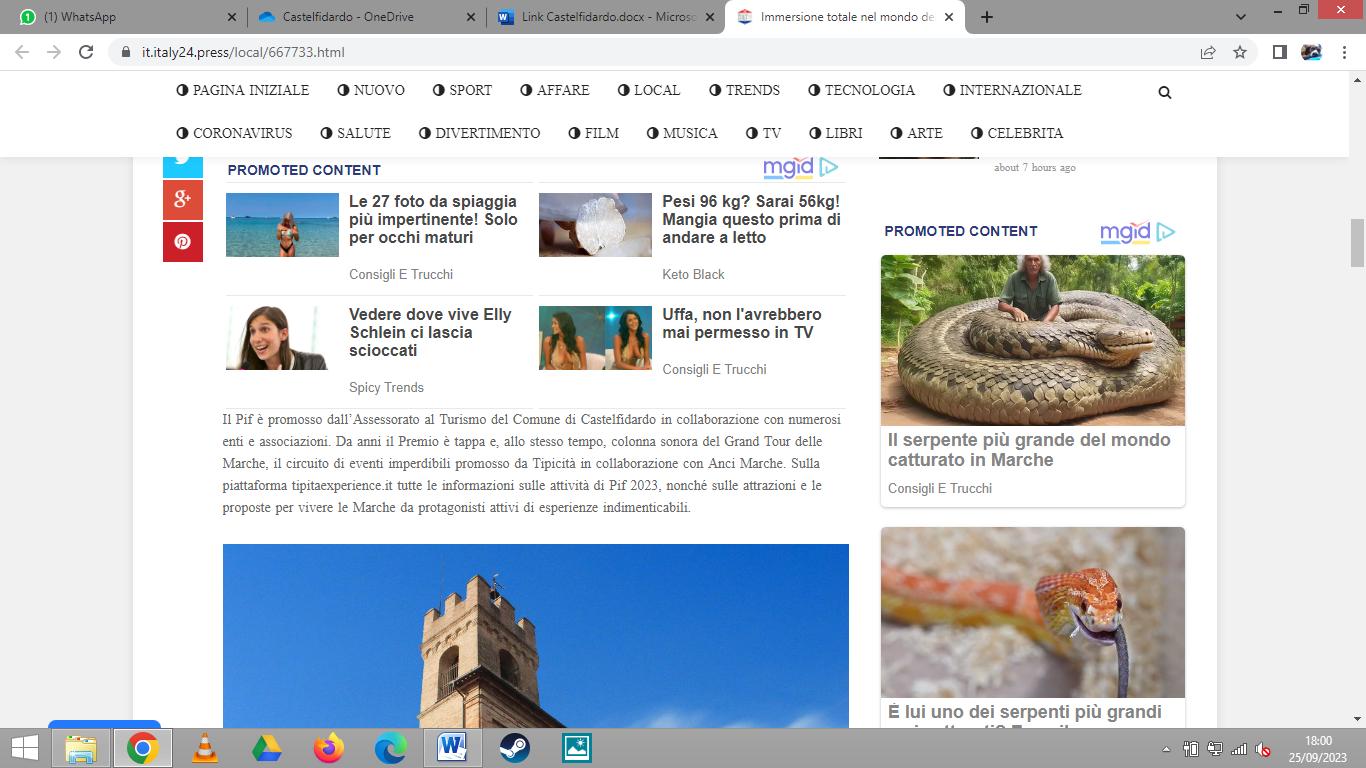Share the article on Pinterest
1366x768 pixels.
[x=183, y=242]
